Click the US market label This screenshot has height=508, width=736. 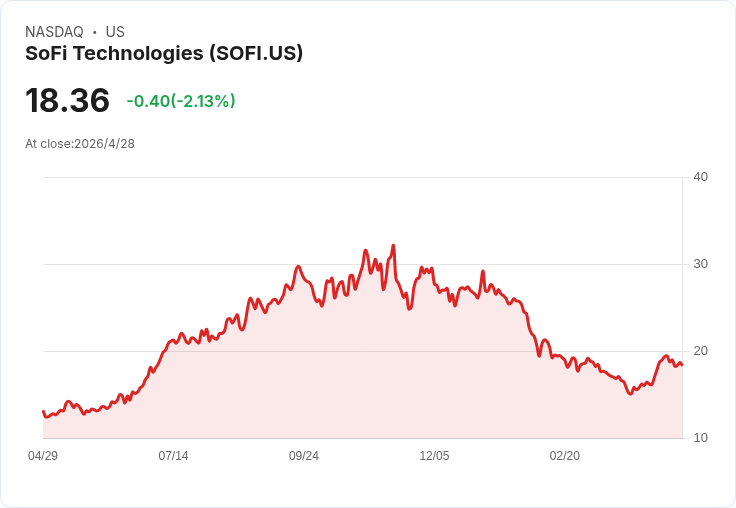[x=115, y=32]
